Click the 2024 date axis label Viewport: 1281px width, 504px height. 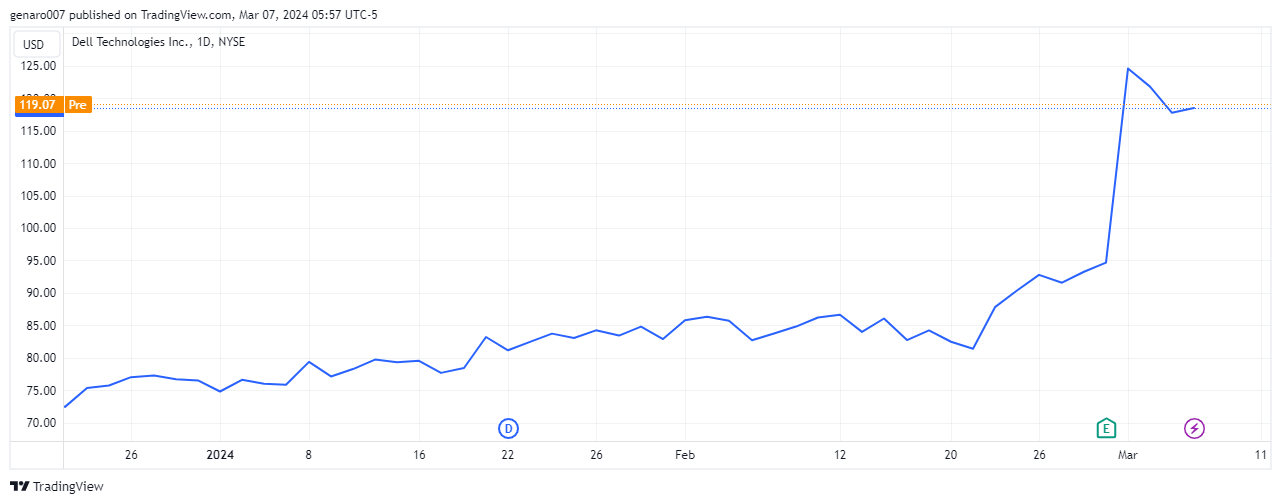[x=220, y=454]
